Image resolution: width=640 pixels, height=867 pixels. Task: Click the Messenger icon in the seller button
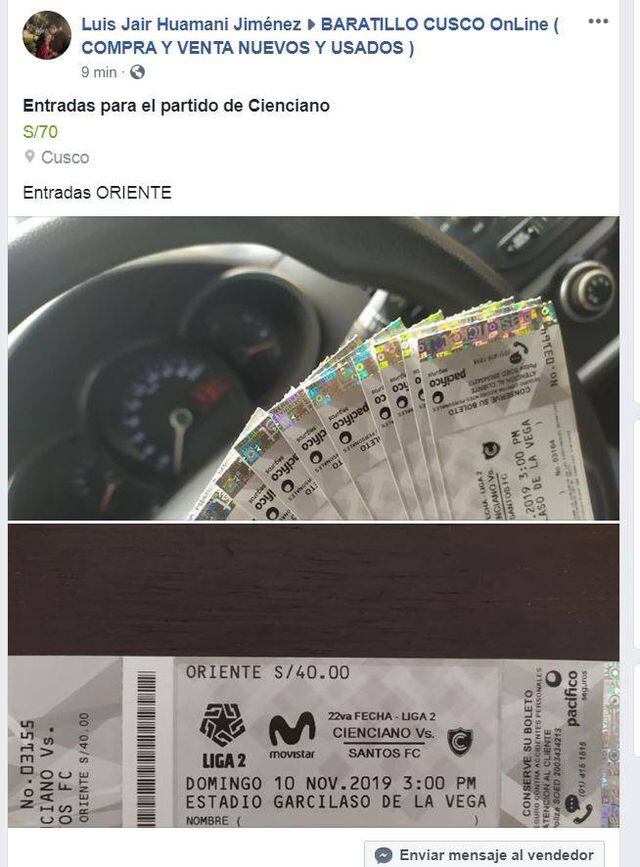[383, 855]
